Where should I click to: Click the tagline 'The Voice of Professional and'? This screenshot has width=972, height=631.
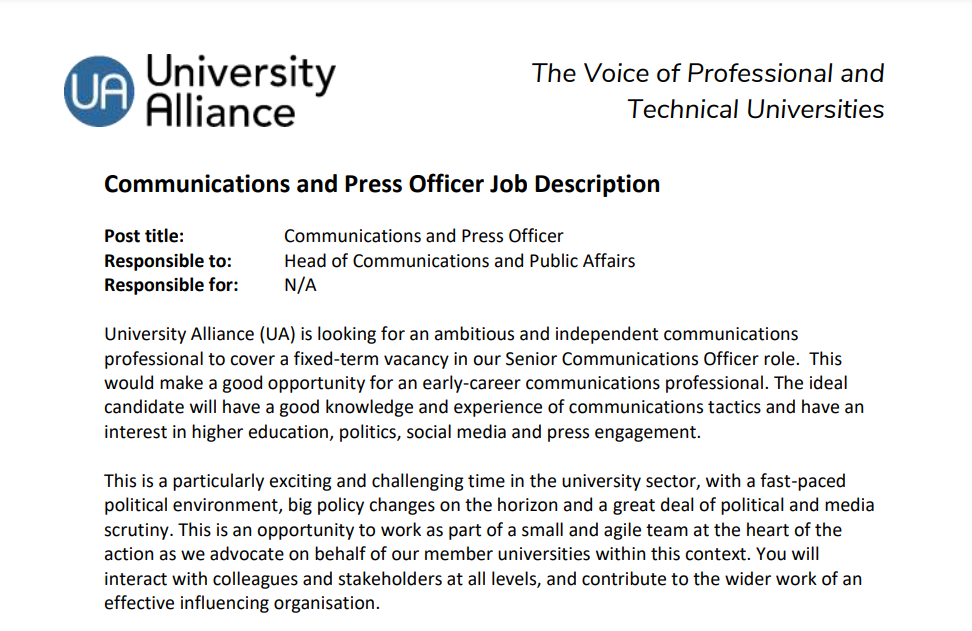[707, 73]
